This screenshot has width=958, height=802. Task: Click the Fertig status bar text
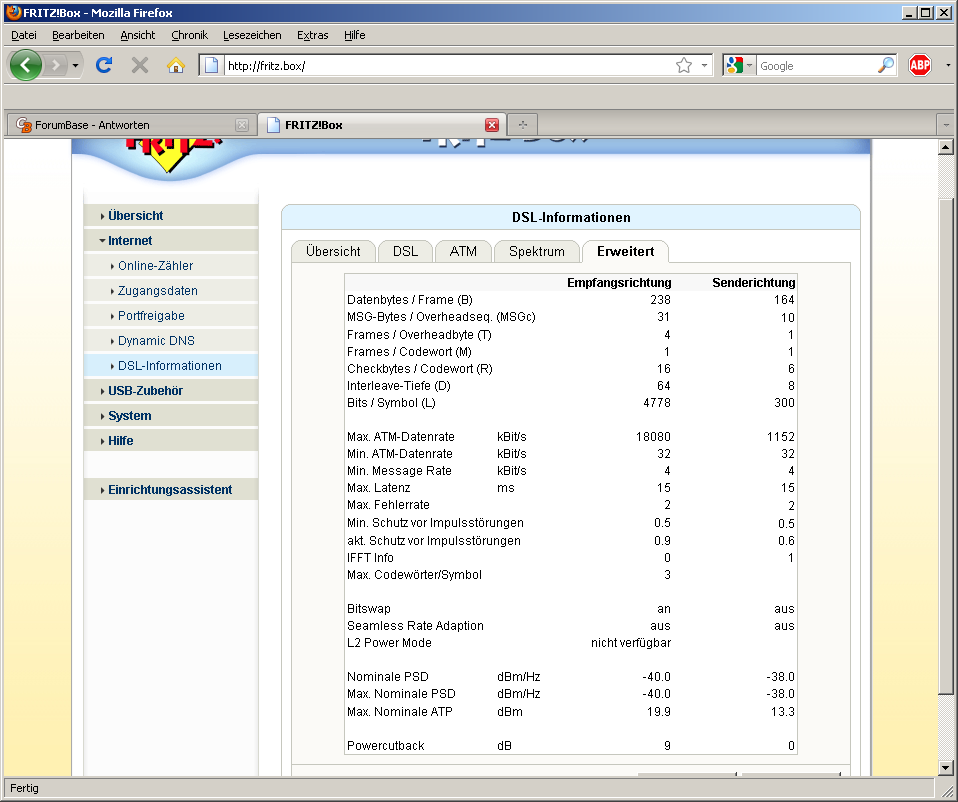click(24, 789)
